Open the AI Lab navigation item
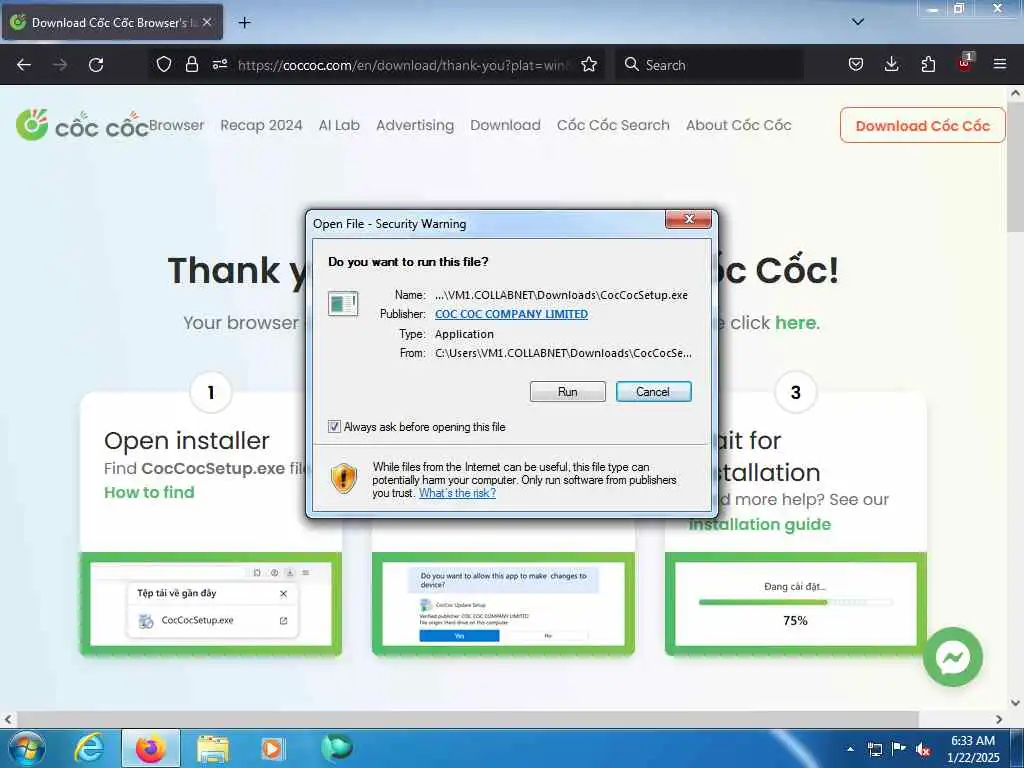This screenshot has width=1024, height=768. [x=339, y=125]
